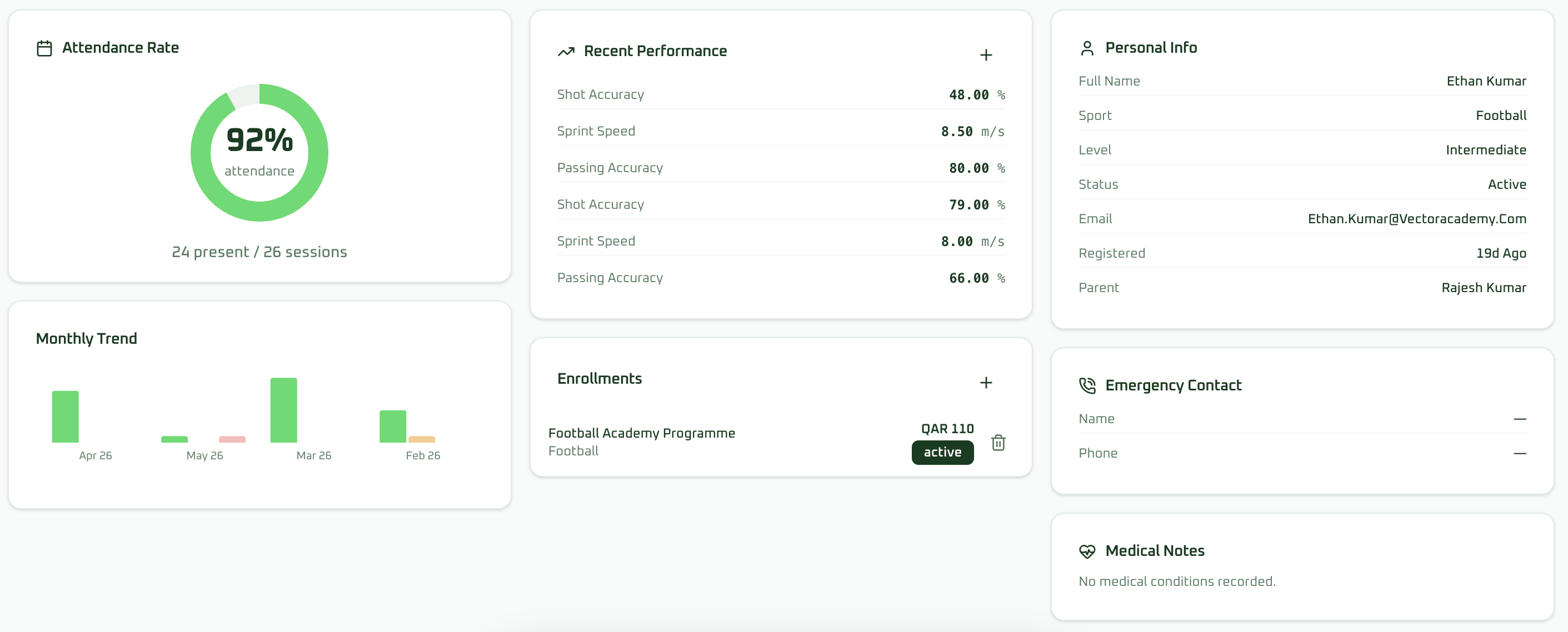This screenshot has width=1568, height=632.
Task: Add a new enrollment with plus icon
Action: [986, 383]
